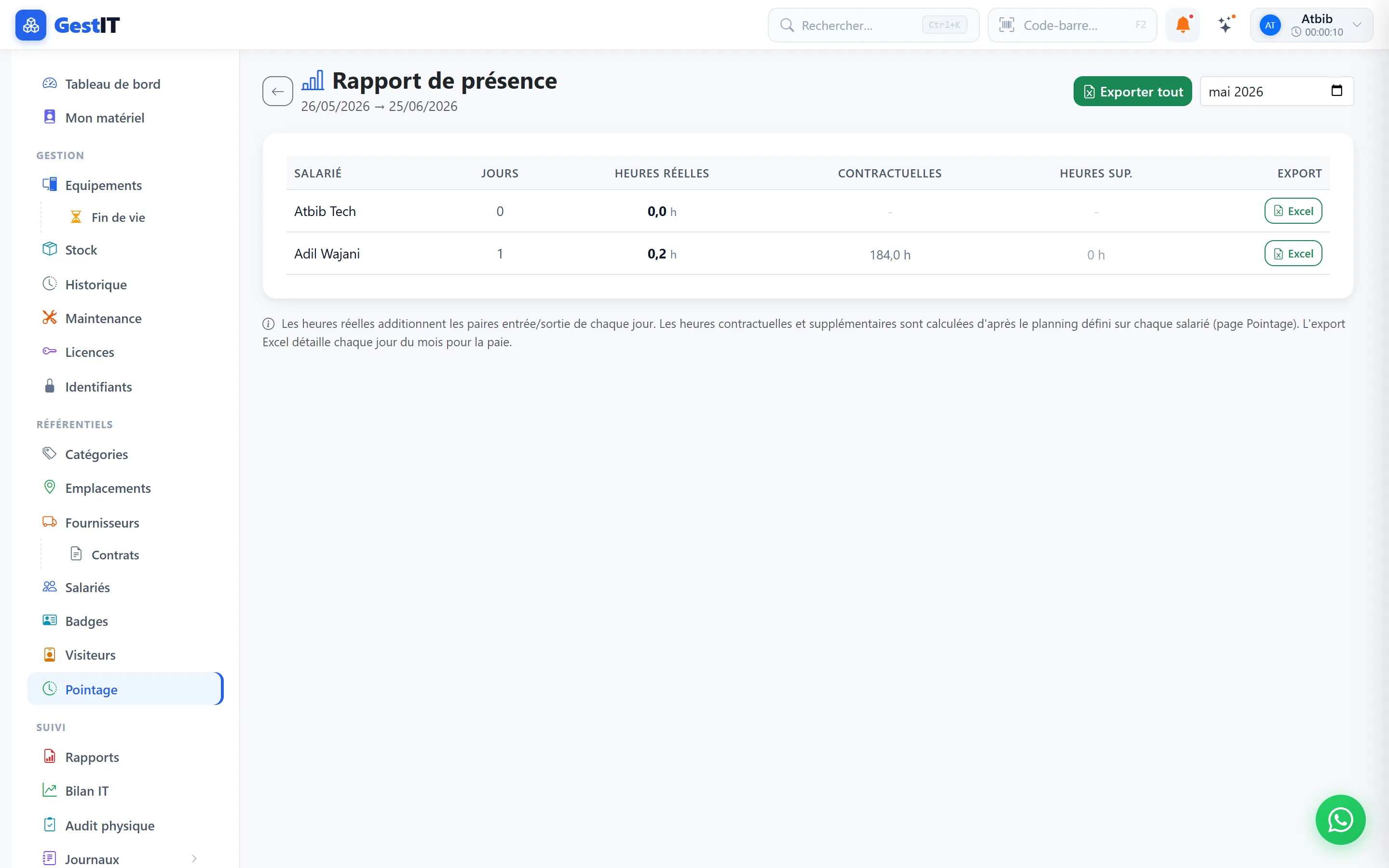Open the Atbib user dropdown chevron
Screen dimensions: 1389x868
pyautogui.click(x=1357, y=25)
